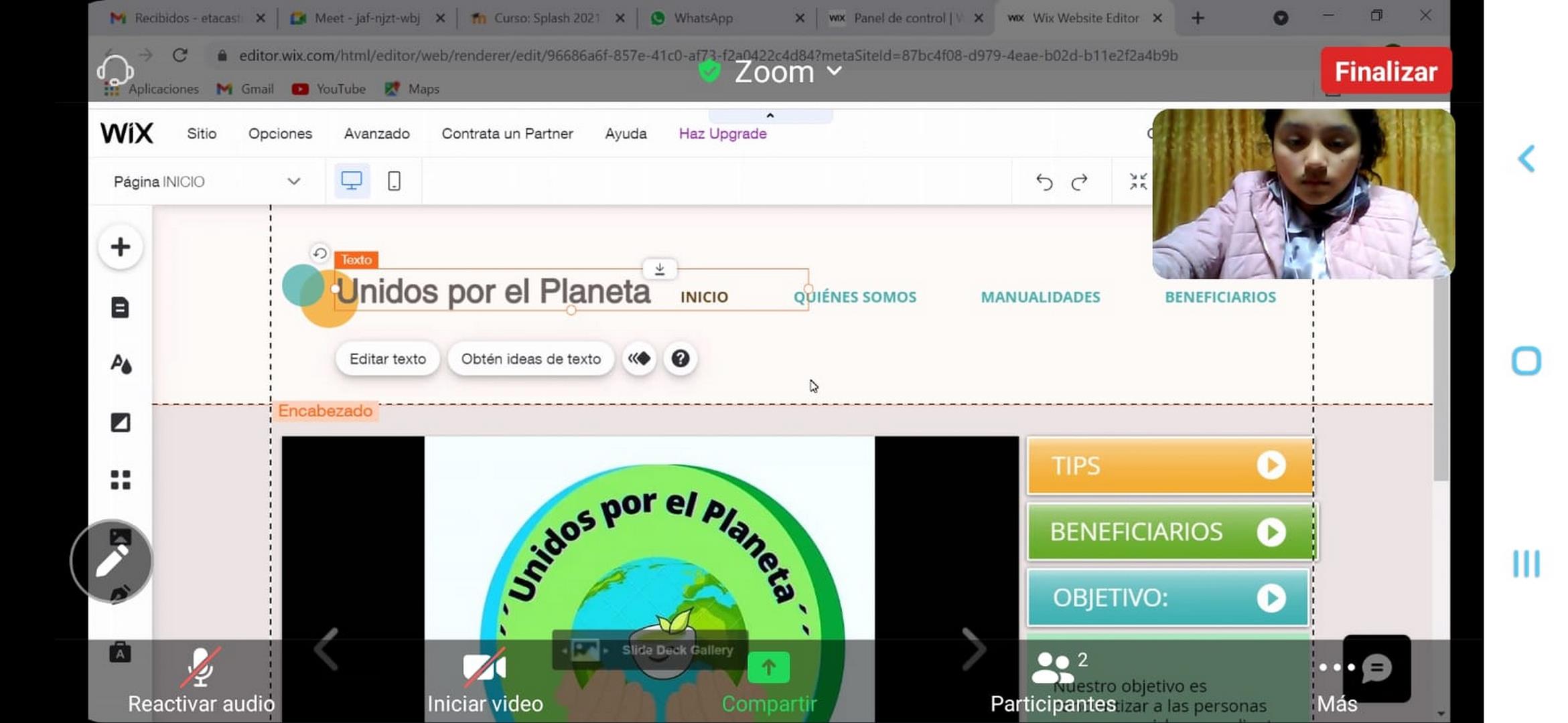1568x723 pixels.
Task: Click the Finalizar meeting button
Action: (1386, 71)
